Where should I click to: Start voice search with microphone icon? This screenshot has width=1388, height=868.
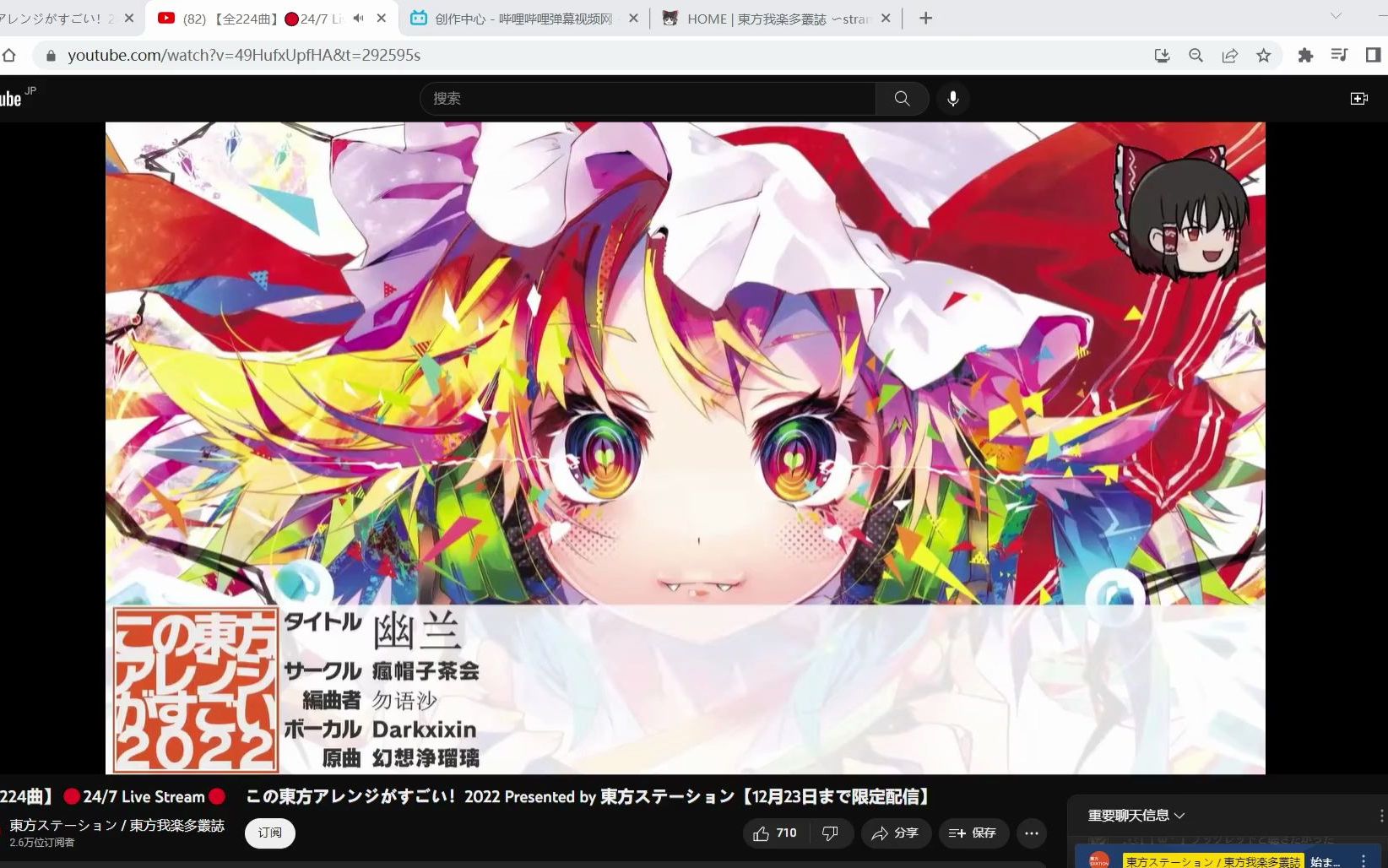tap(953, 98)
